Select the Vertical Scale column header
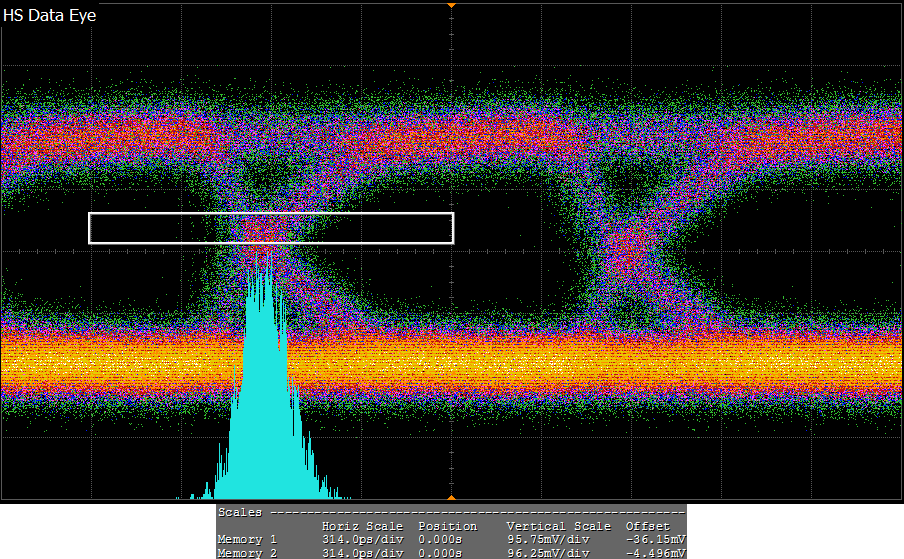This screenshot has height=559, width=904. click(558, 526)
